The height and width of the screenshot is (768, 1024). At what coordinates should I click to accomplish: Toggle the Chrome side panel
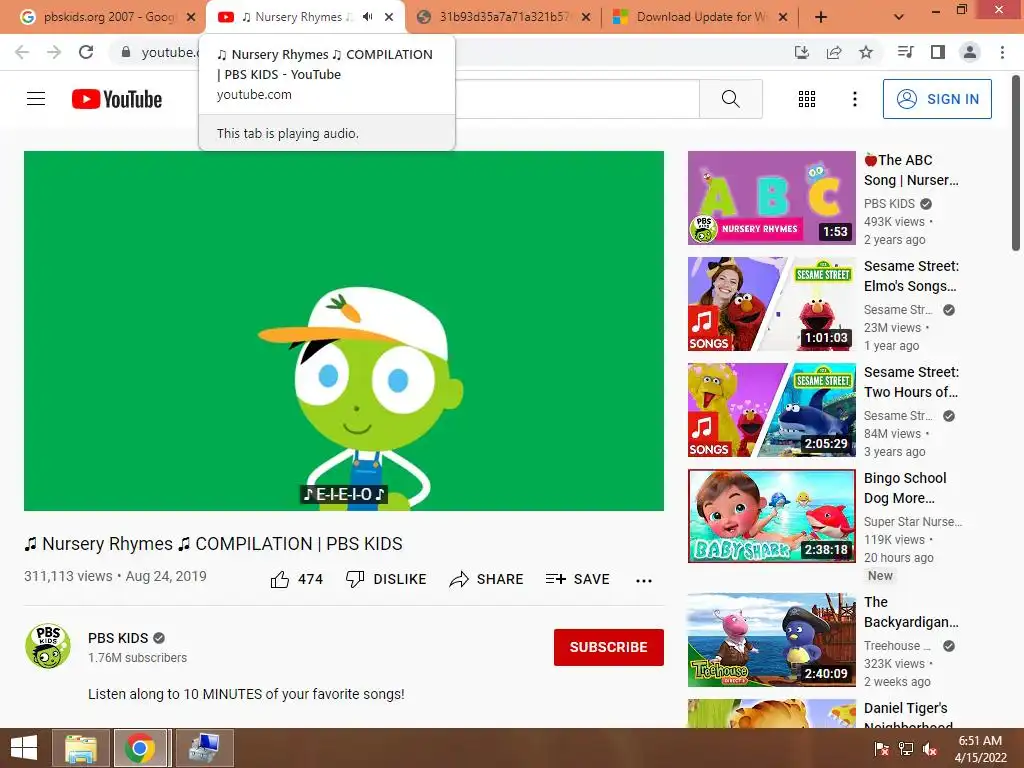coord(938,52)
